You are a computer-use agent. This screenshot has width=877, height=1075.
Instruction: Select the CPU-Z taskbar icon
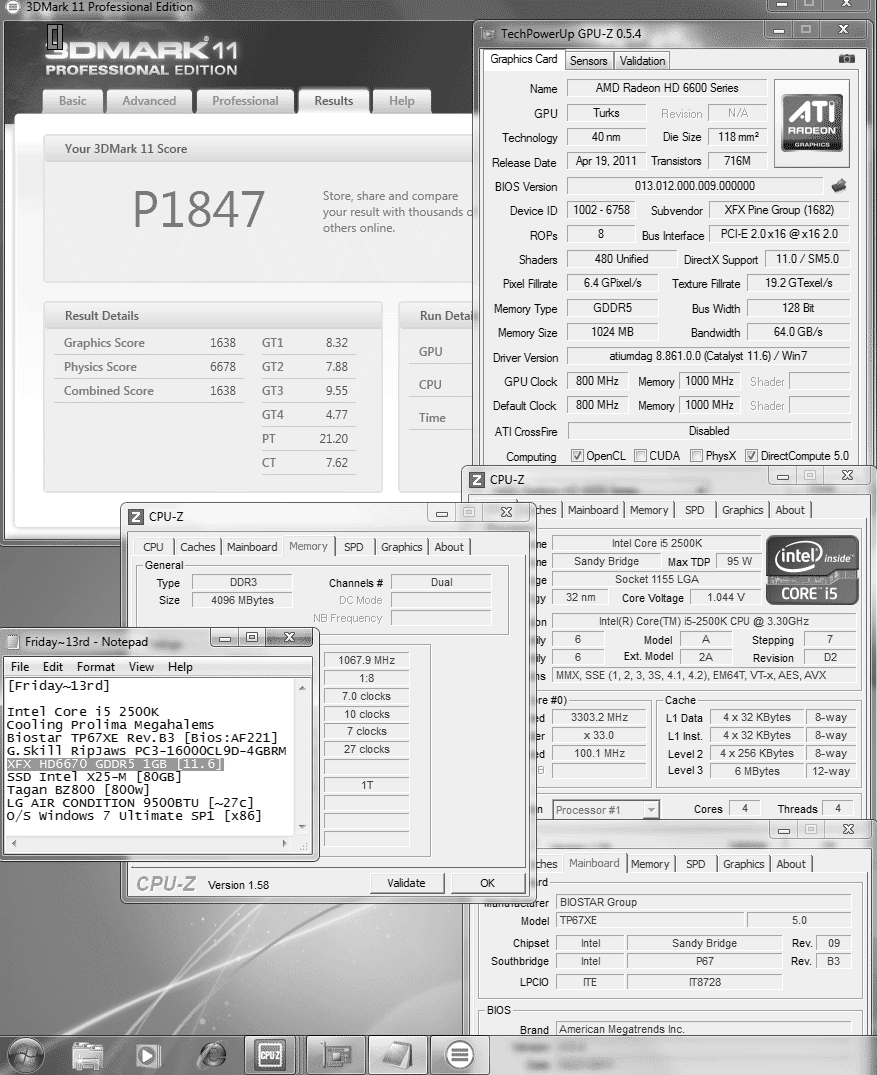tap(270, 1056)
